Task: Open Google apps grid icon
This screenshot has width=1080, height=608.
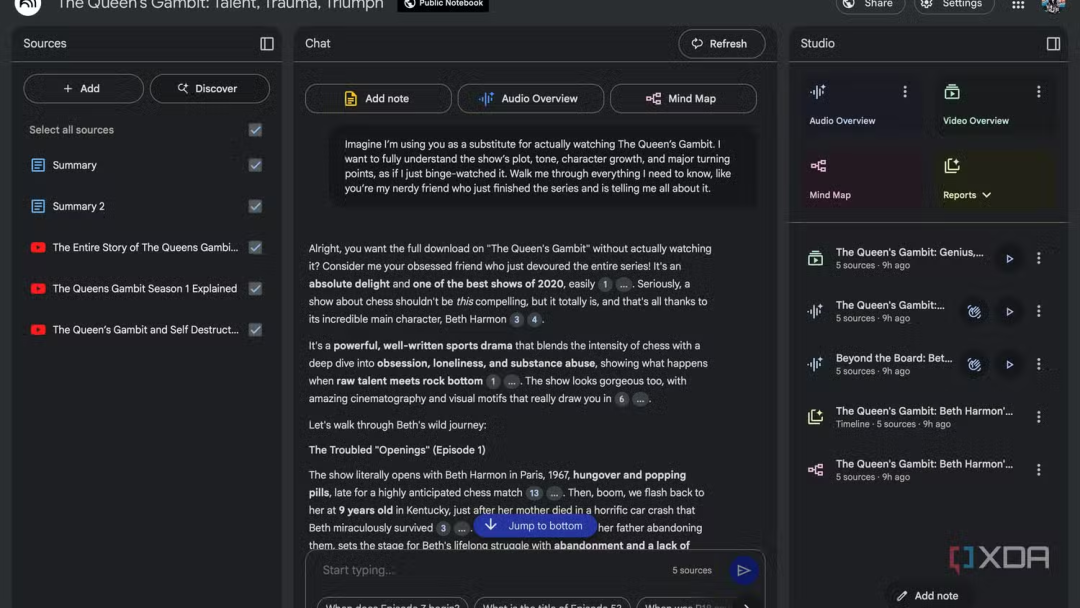Action: (1018, 5)
